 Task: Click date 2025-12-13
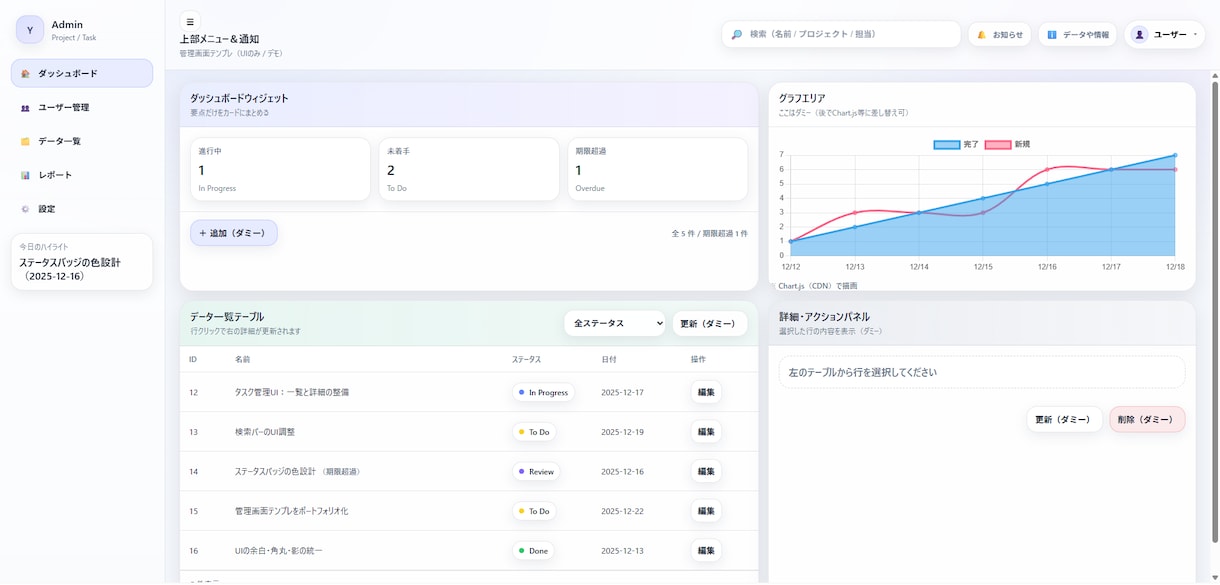622,551
